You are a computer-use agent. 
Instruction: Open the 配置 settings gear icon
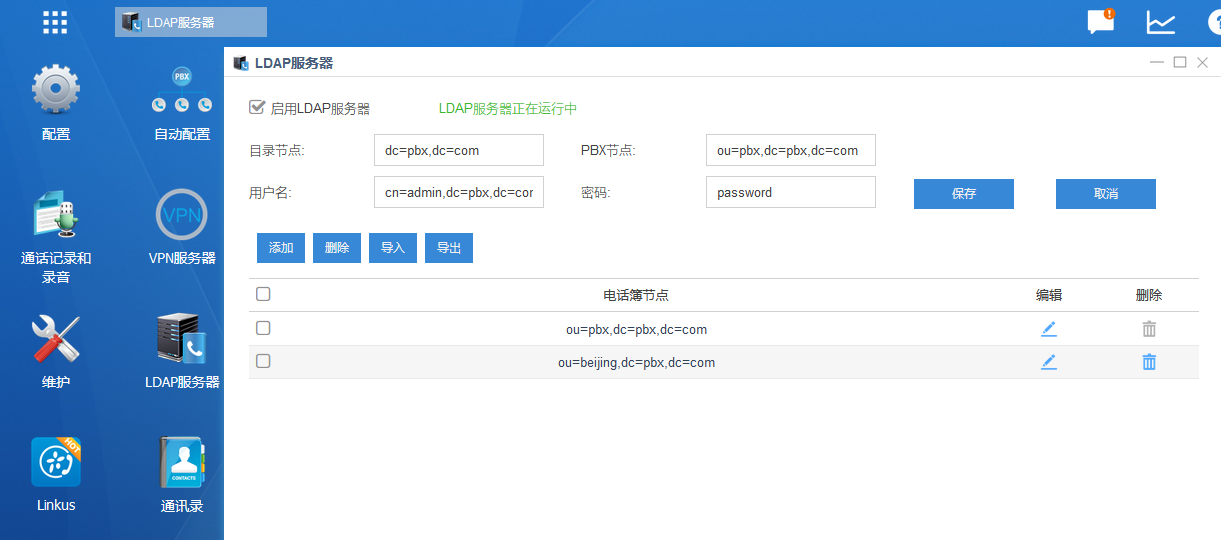[x=56, y=92]
